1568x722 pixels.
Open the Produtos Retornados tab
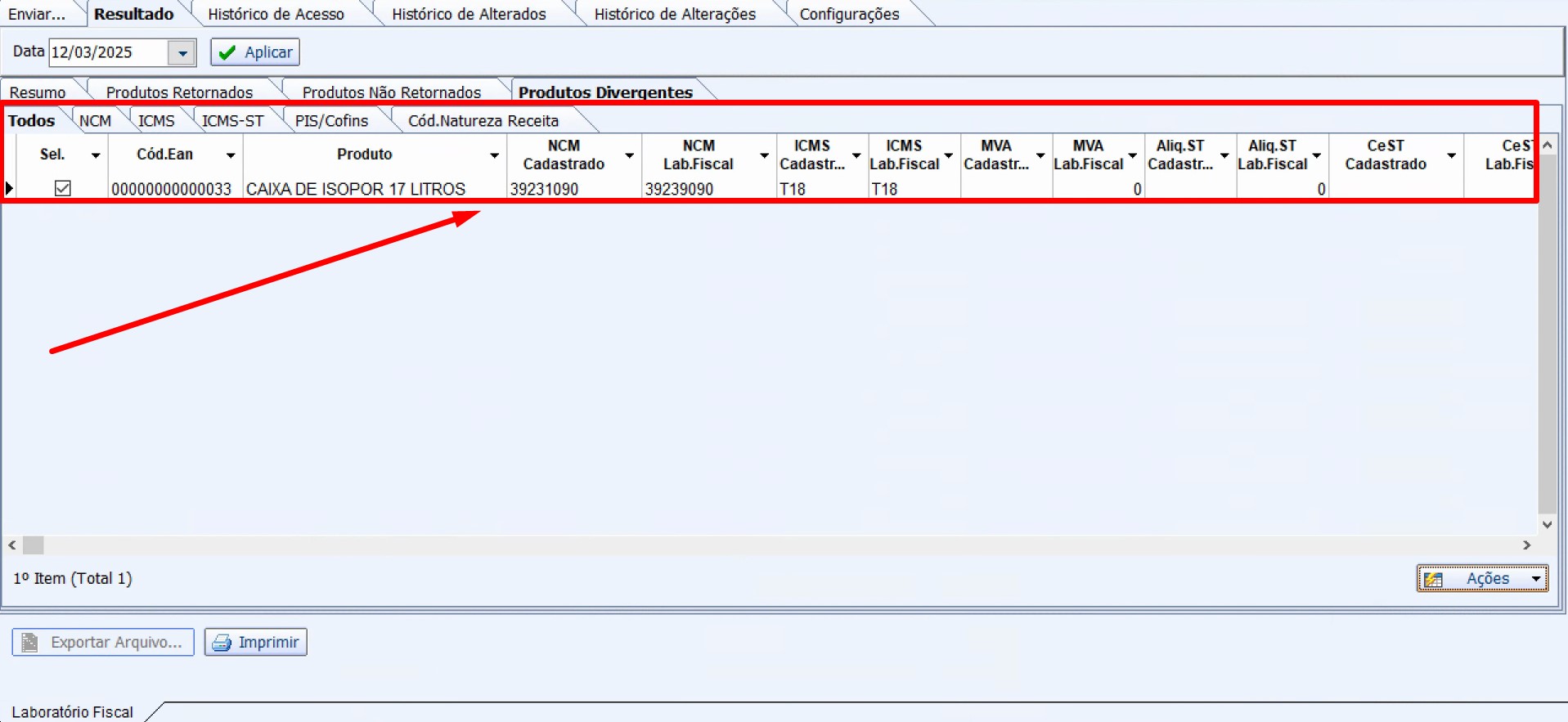pos(179,92)
